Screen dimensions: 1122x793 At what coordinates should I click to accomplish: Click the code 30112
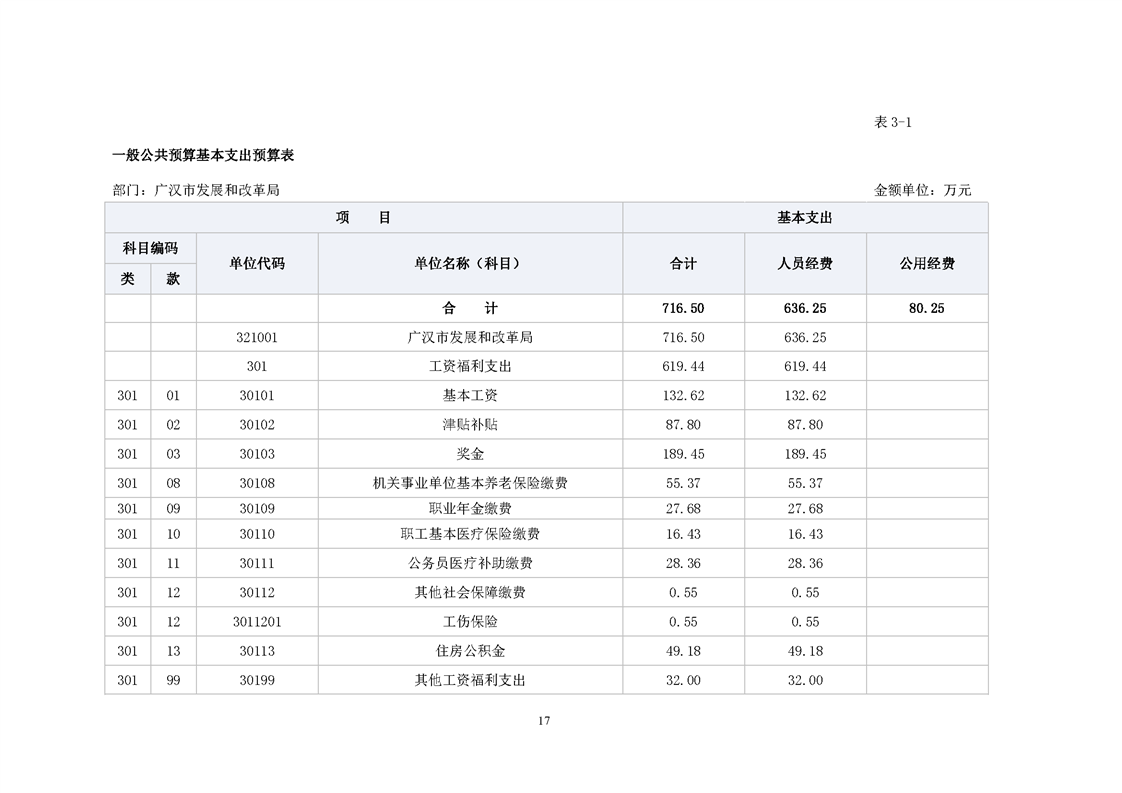[257, 593]
